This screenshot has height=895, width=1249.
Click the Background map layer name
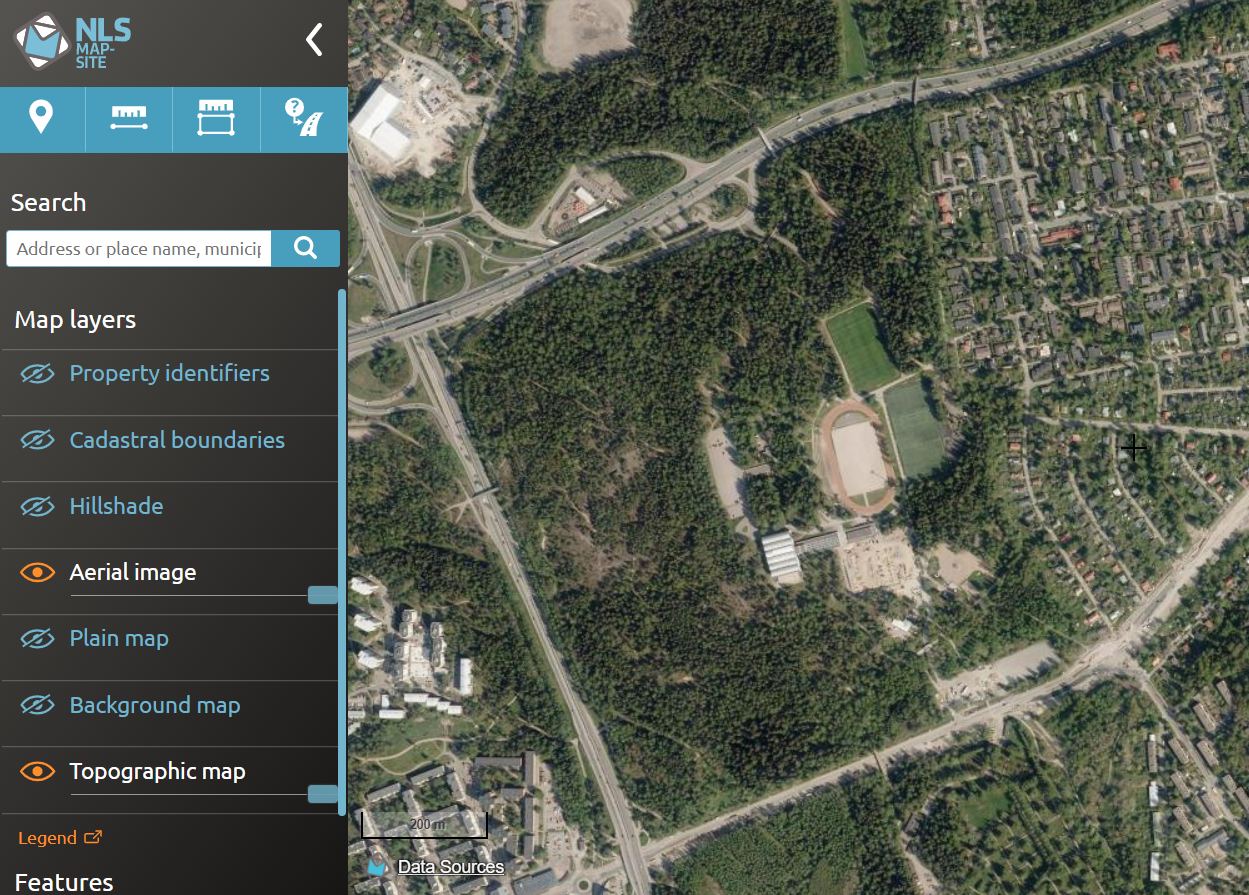point(155,705)
